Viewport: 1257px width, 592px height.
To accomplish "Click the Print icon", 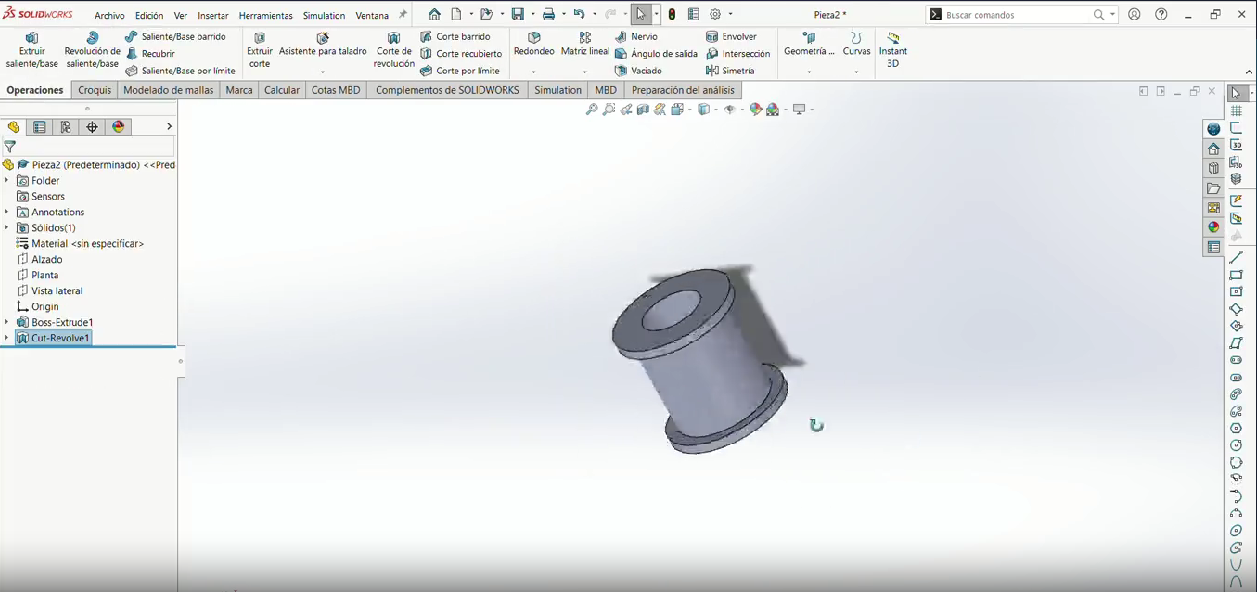I will point(548,14).
